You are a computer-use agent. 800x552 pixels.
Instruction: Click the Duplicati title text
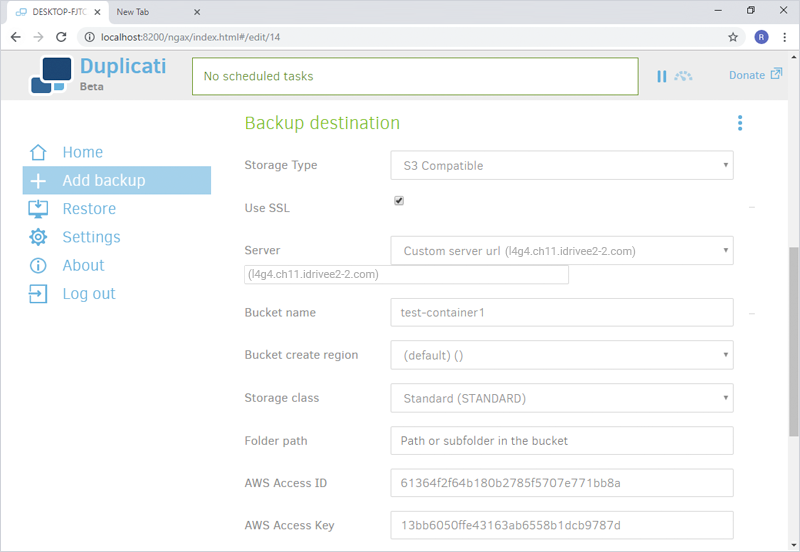(x=123, y=66)
